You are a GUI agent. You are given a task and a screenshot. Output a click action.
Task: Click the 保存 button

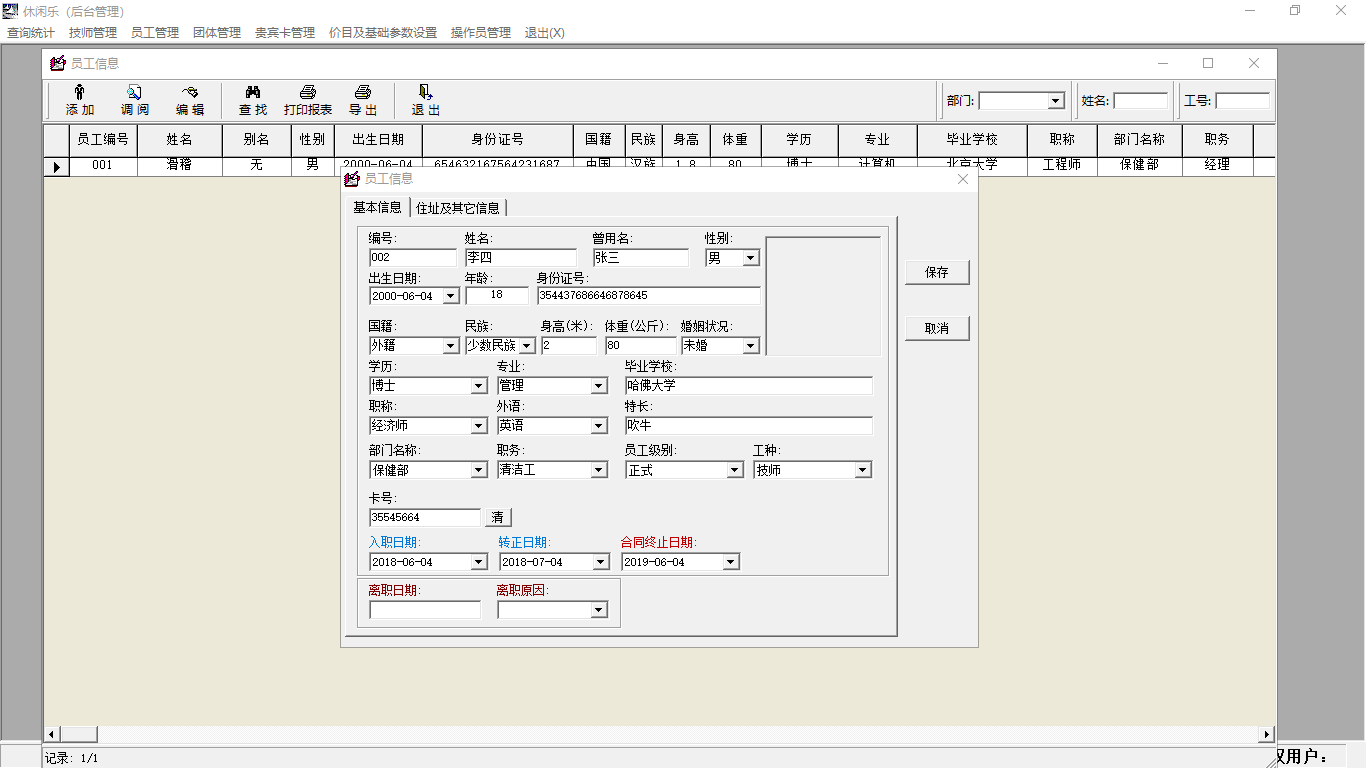[x=937, y=272]
